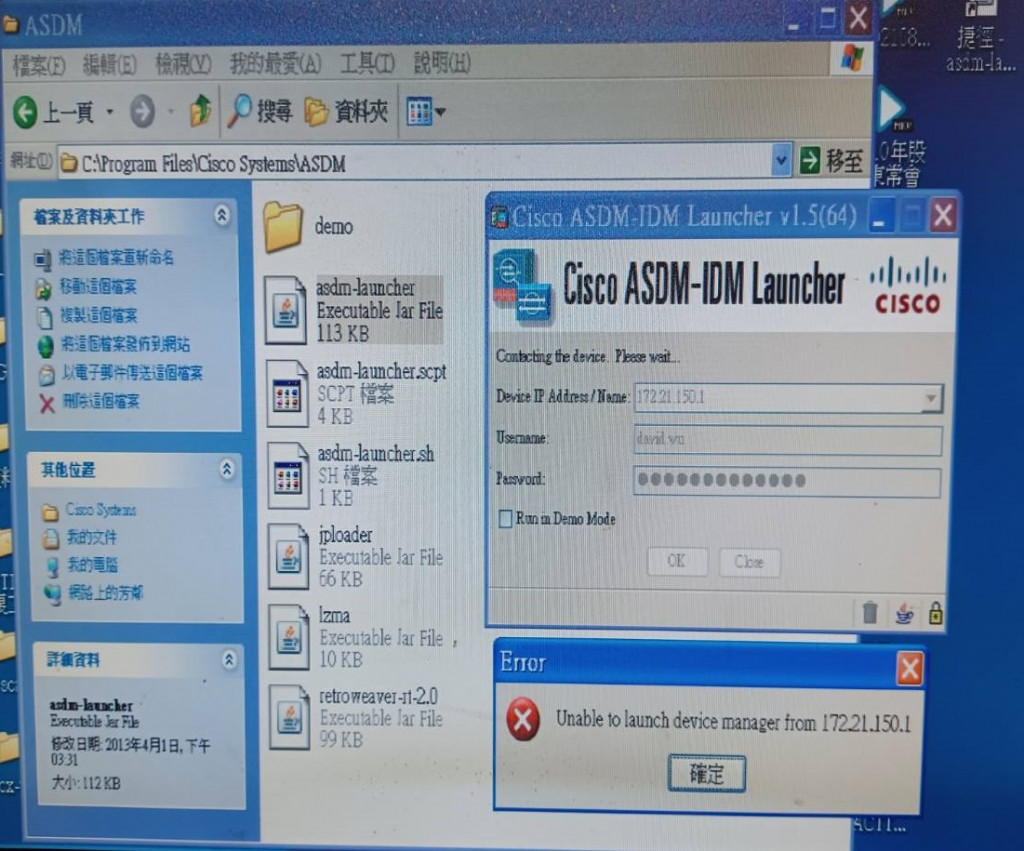Close the Error dialog with X

click(909, 669)
